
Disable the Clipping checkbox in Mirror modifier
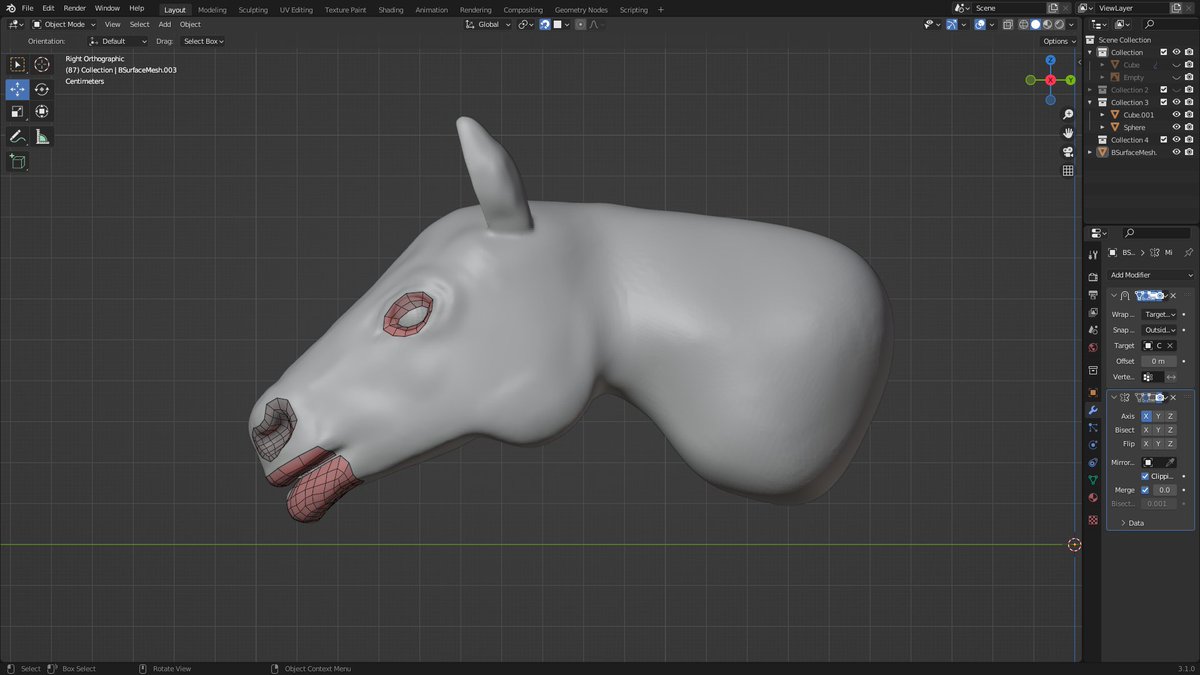coord(1145,476)
